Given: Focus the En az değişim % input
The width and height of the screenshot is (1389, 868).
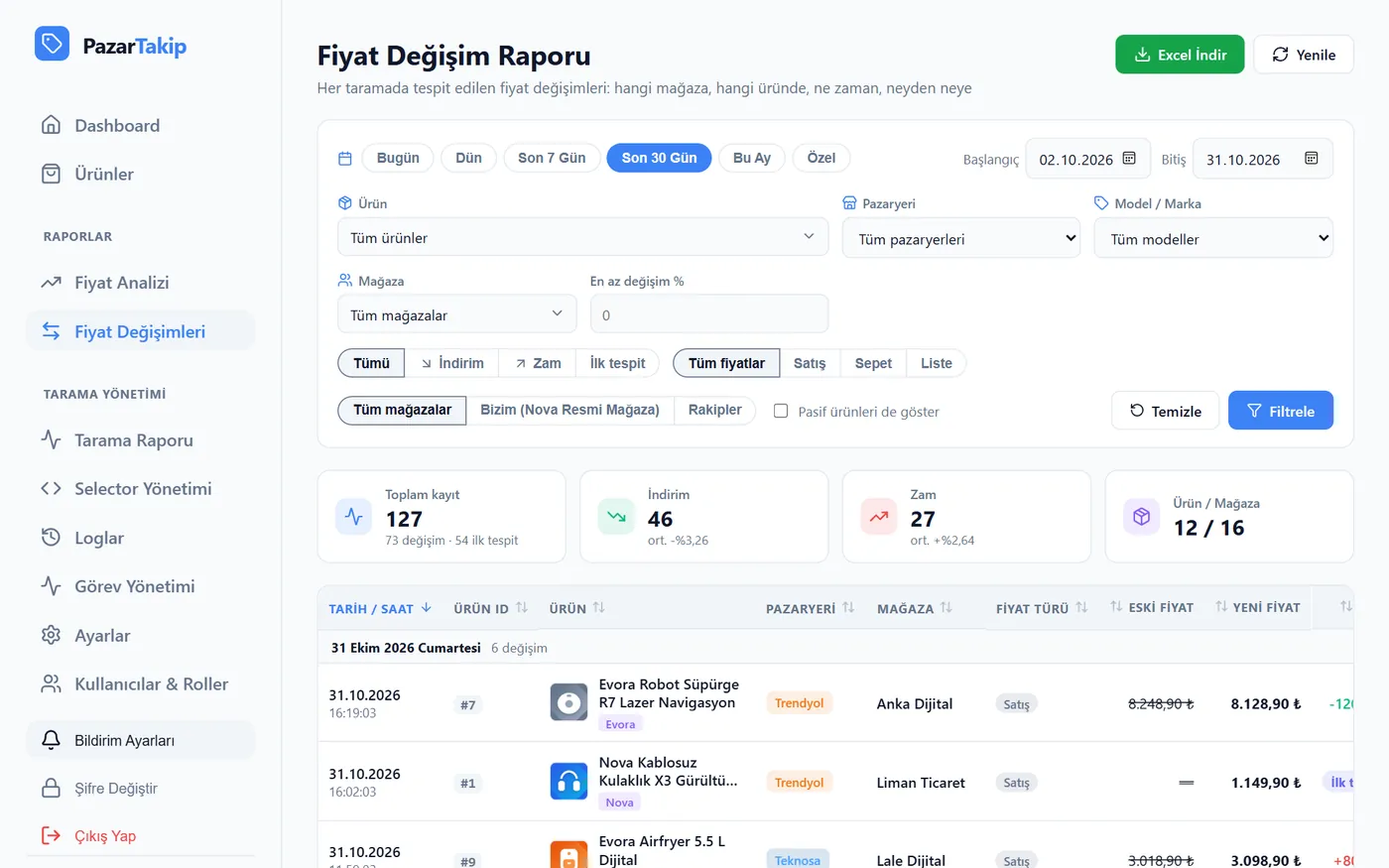Looking at the screenshot, I should click(709, 314).
